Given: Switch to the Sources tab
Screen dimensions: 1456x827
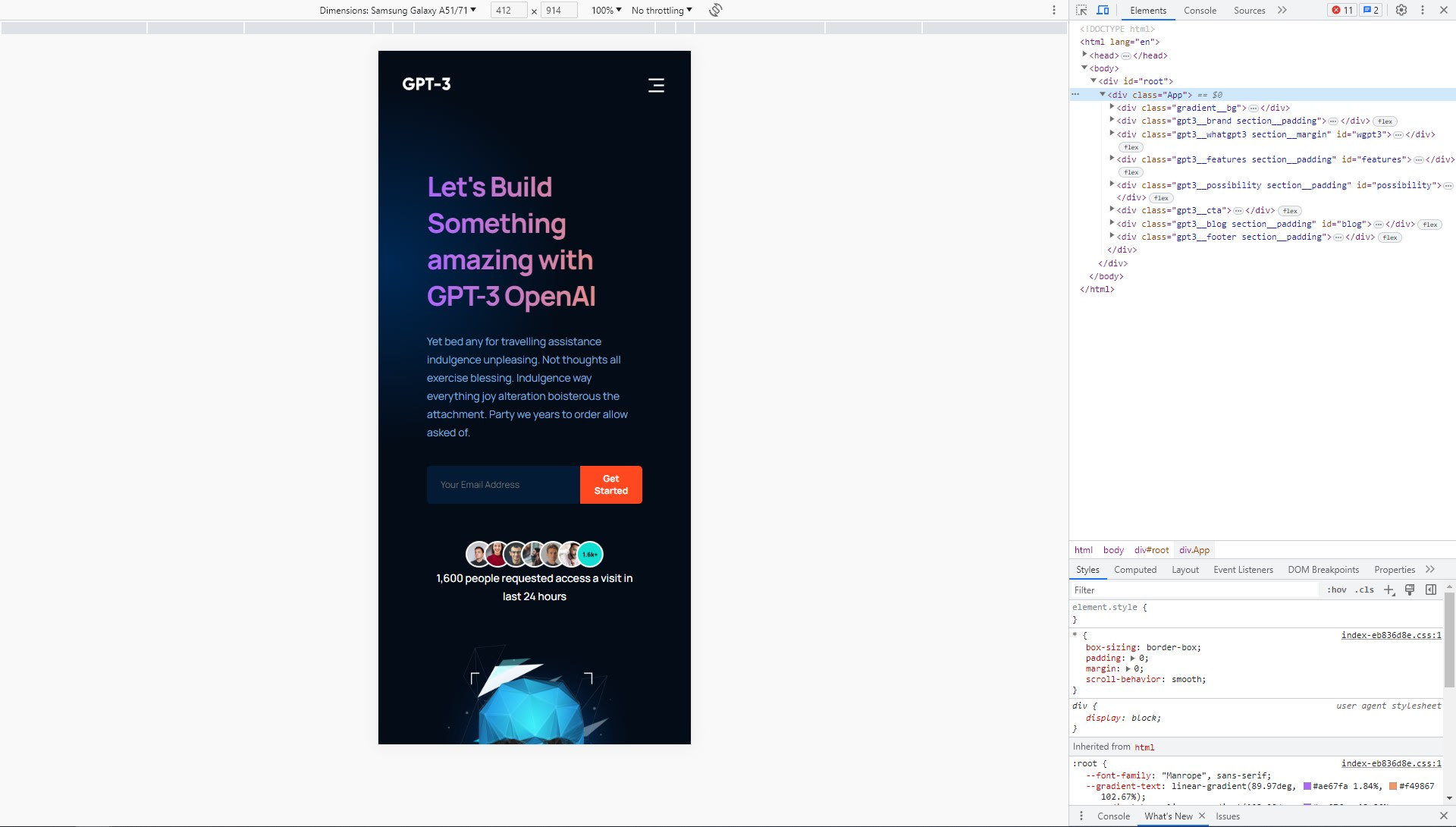Looking at the screenshot, I should (1249, 10).
